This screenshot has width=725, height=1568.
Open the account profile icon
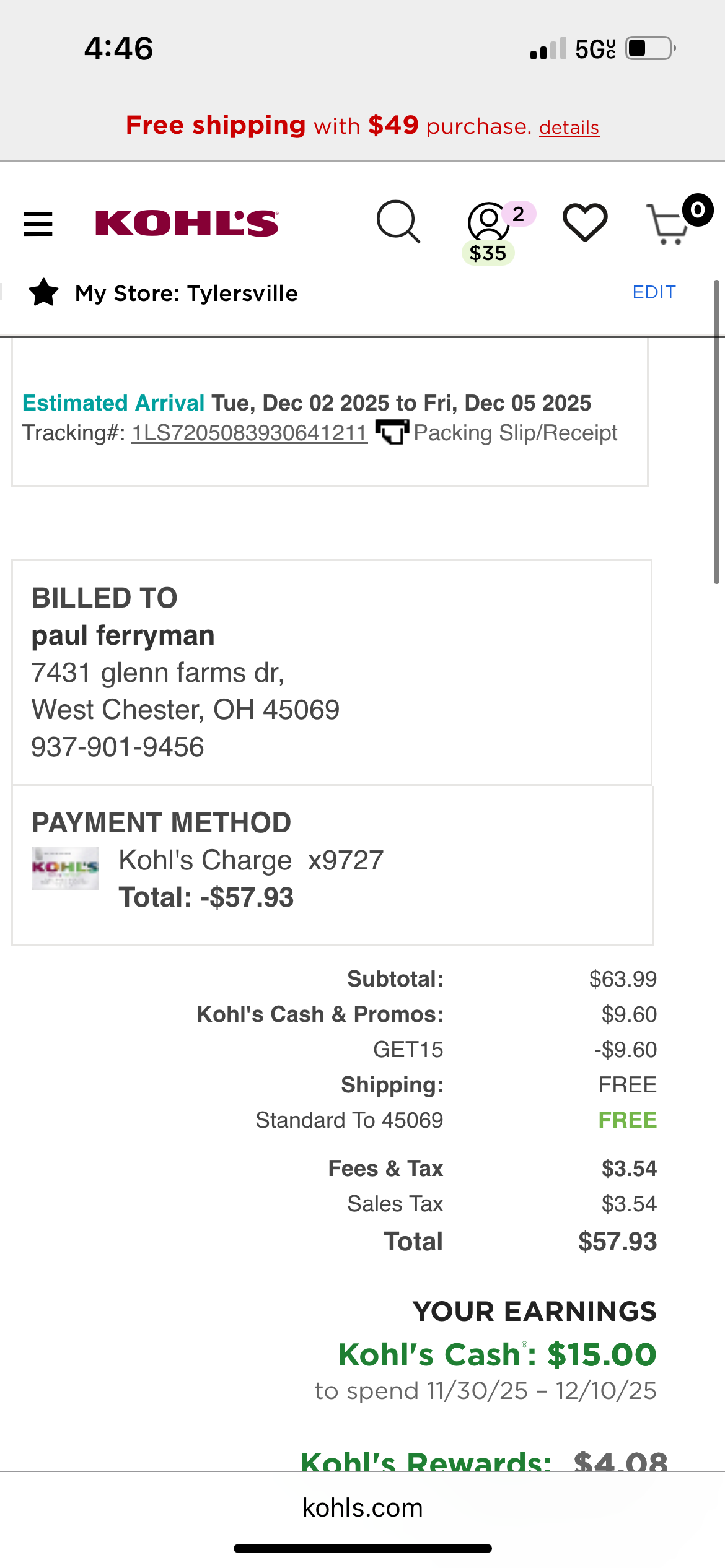[488, 221]
